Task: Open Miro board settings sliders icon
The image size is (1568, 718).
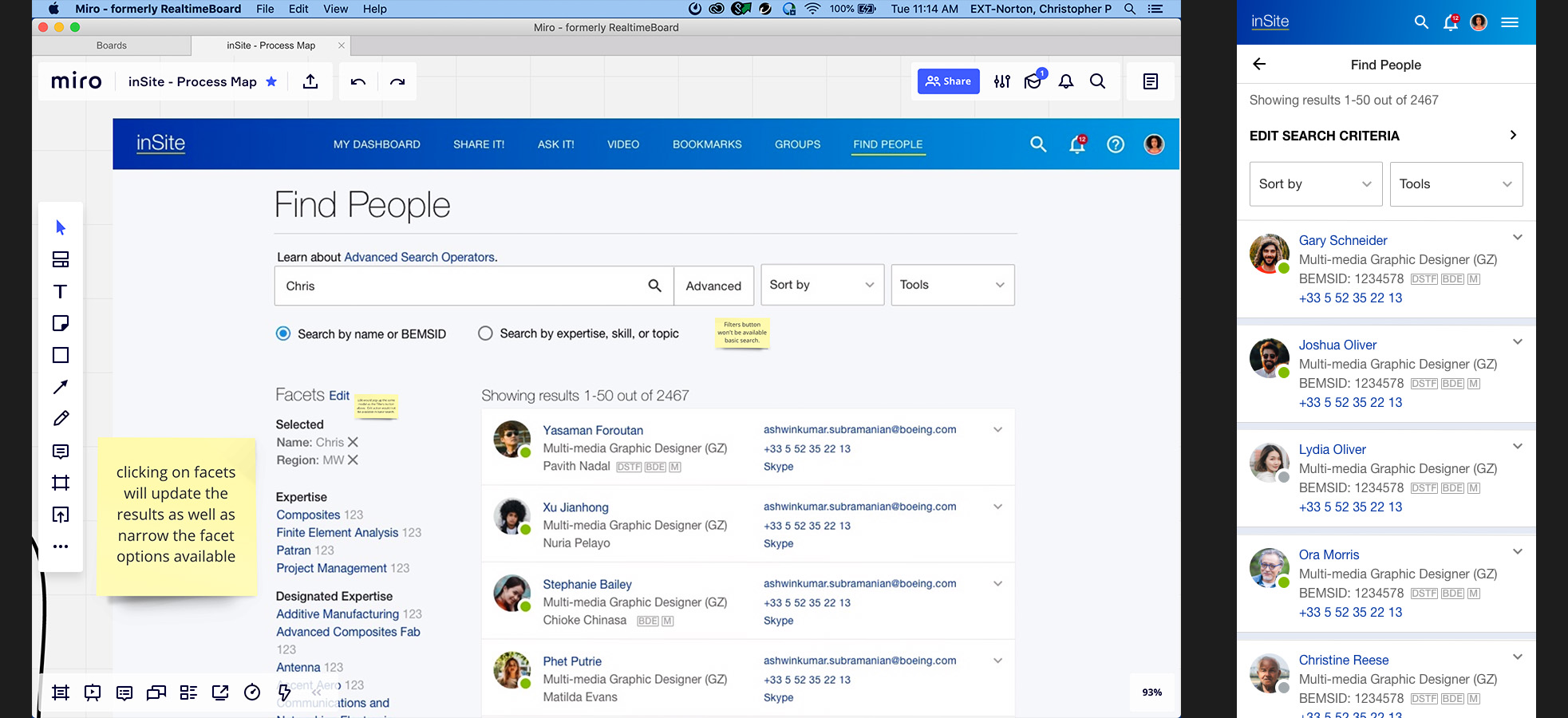Action: (x=1002, y=81)
